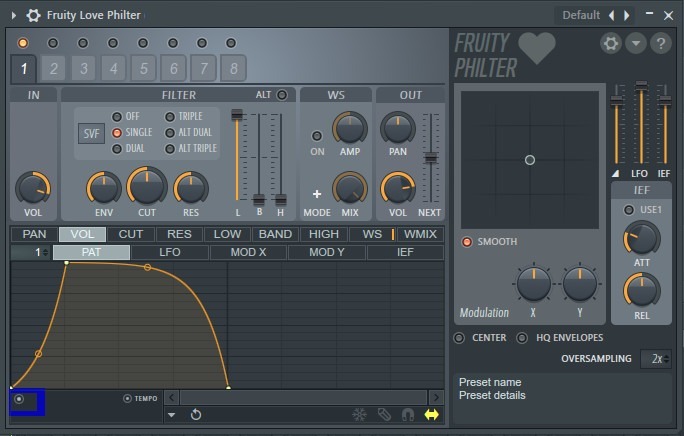Enable the envelope LED at bottom left
Image resolution: width=684 pixels, height=436 pixels.
coord(19,399)
